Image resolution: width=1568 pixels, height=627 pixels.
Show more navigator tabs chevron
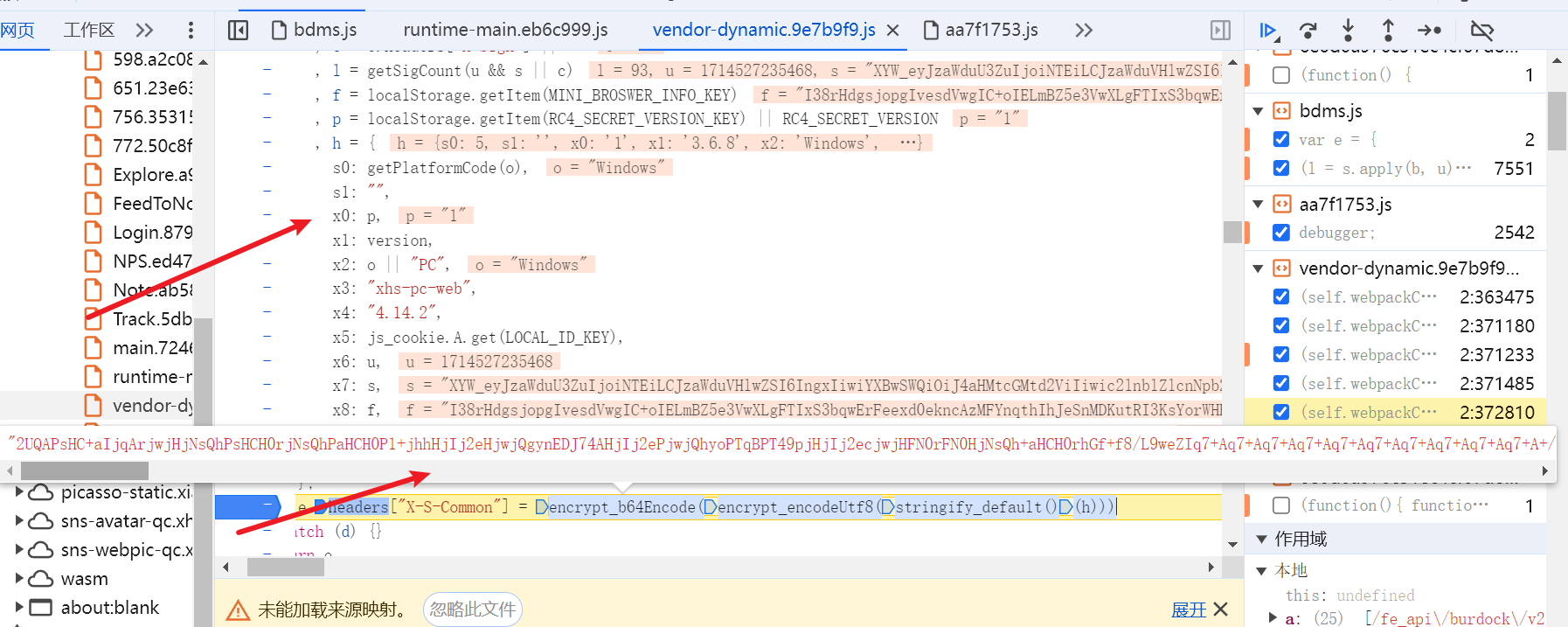144,31
